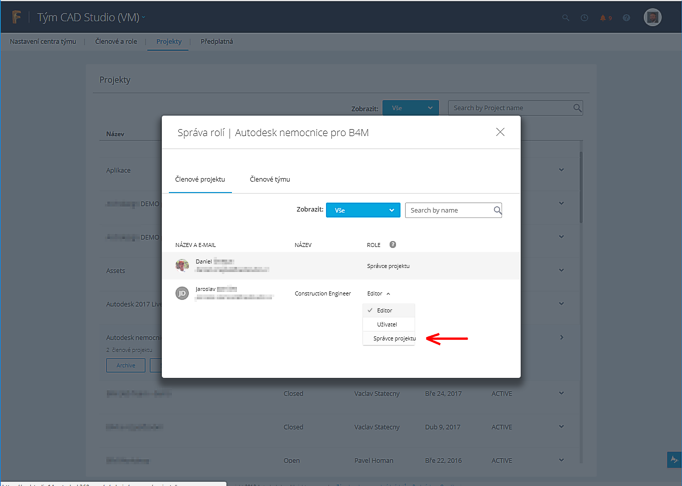Collapse Jaroslav's Editor role dropdown
This screenshot has width=682, height=486.
pos(378,293)
